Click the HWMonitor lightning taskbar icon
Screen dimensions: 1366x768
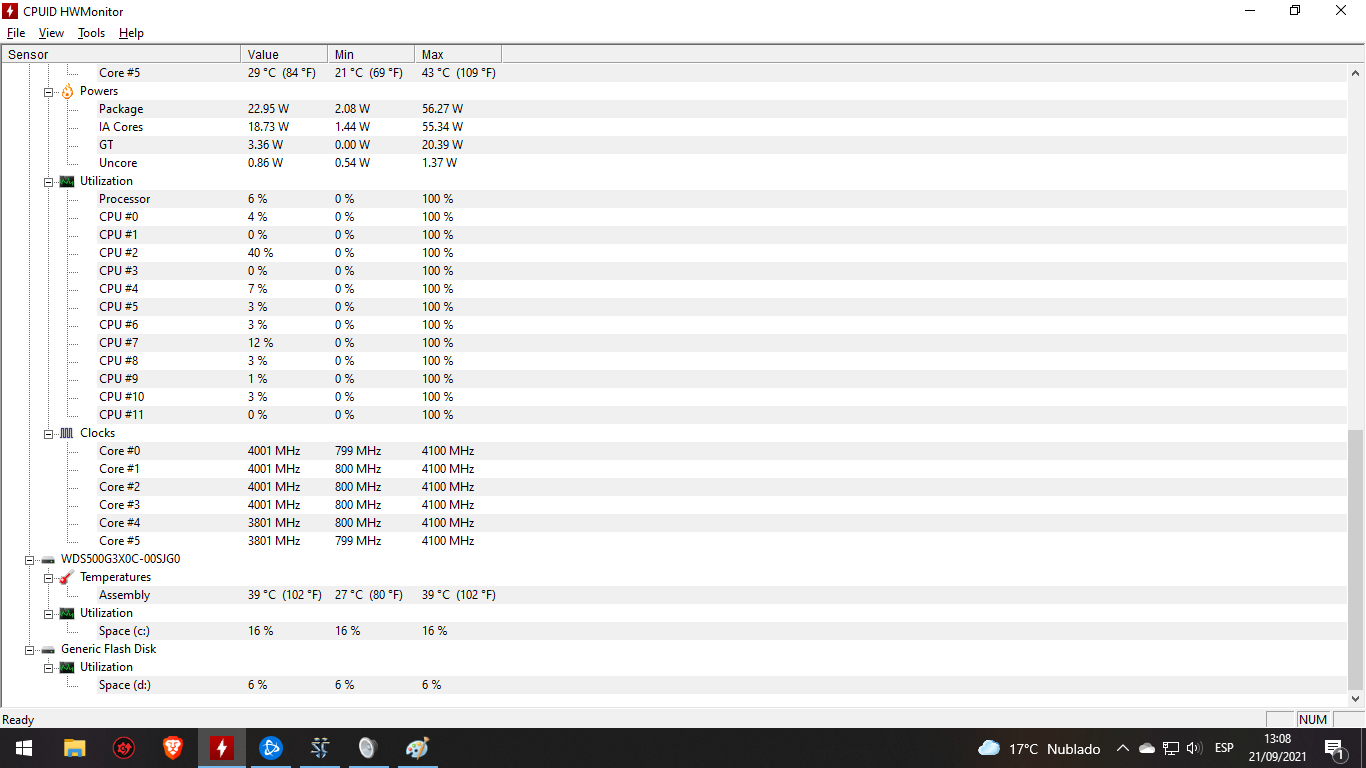(222, 748)
